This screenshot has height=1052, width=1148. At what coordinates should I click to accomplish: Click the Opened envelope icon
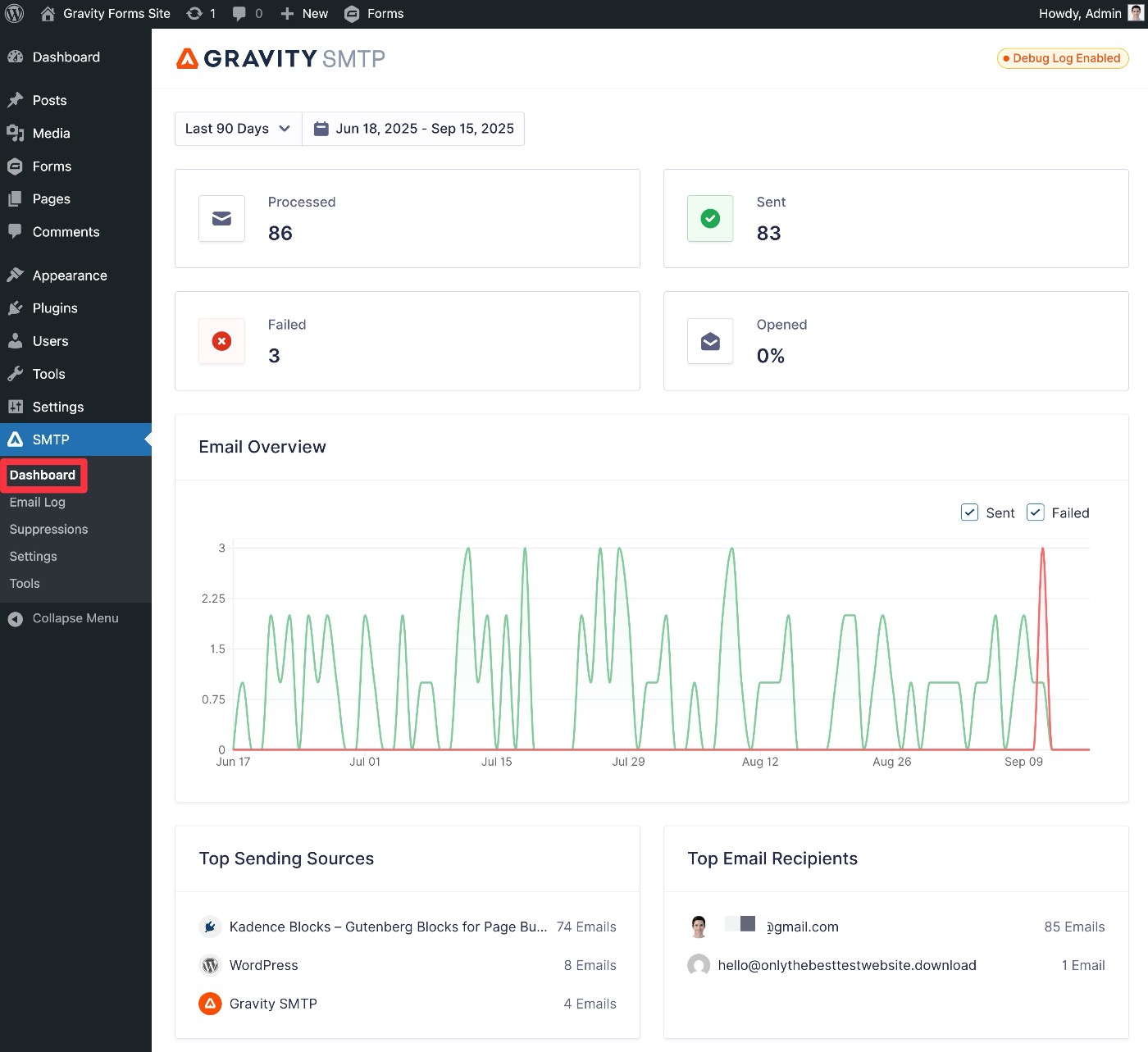pos(710,341)
